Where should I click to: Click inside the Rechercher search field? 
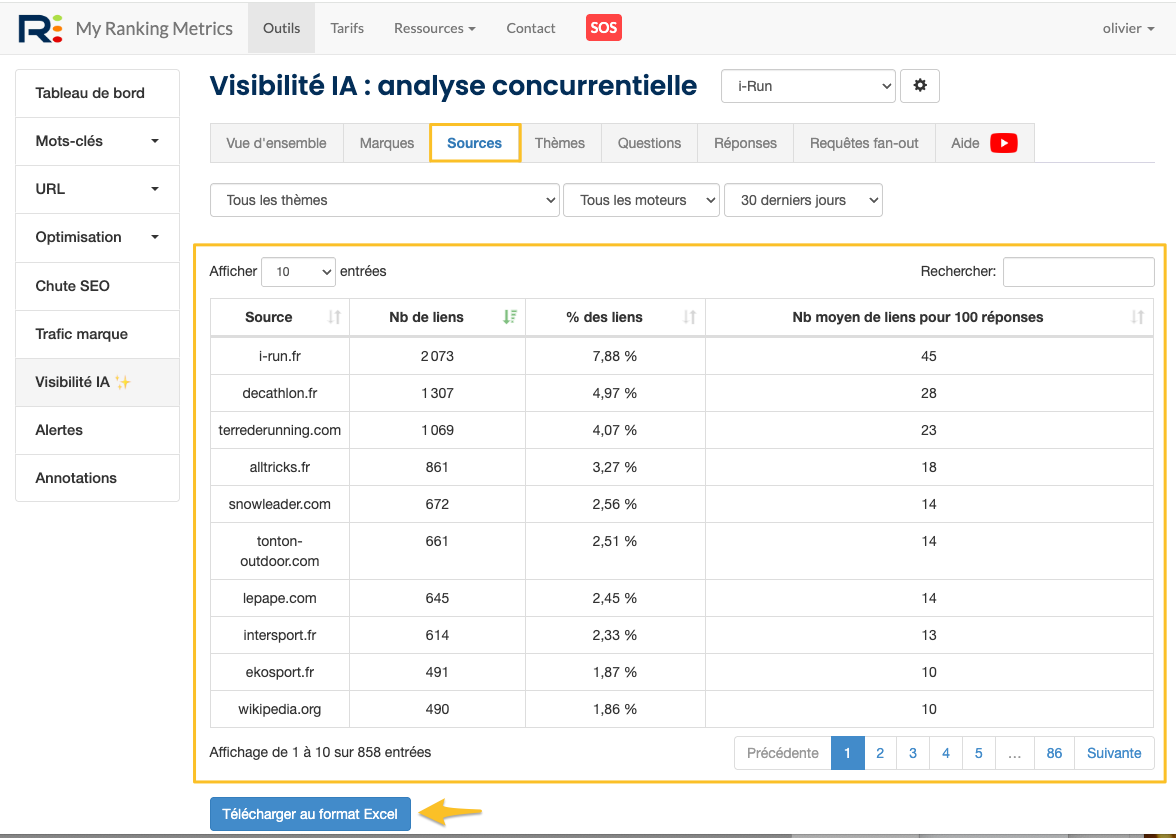pyautogui.click(x=1078, y=271)
